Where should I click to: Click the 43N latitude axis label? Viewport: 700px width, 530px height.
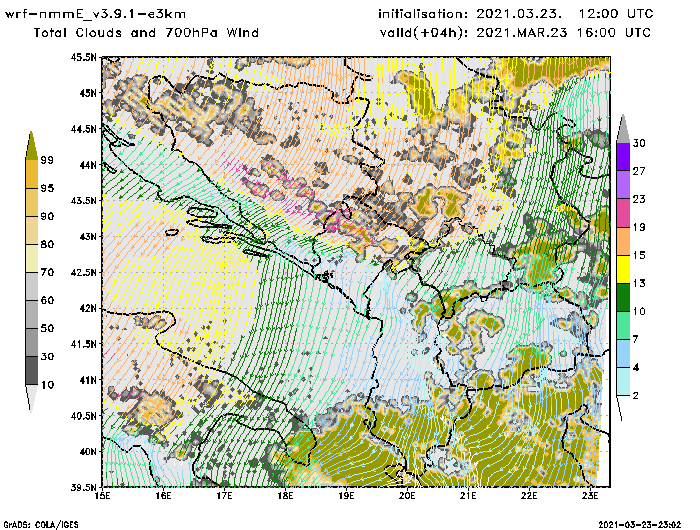88,236
